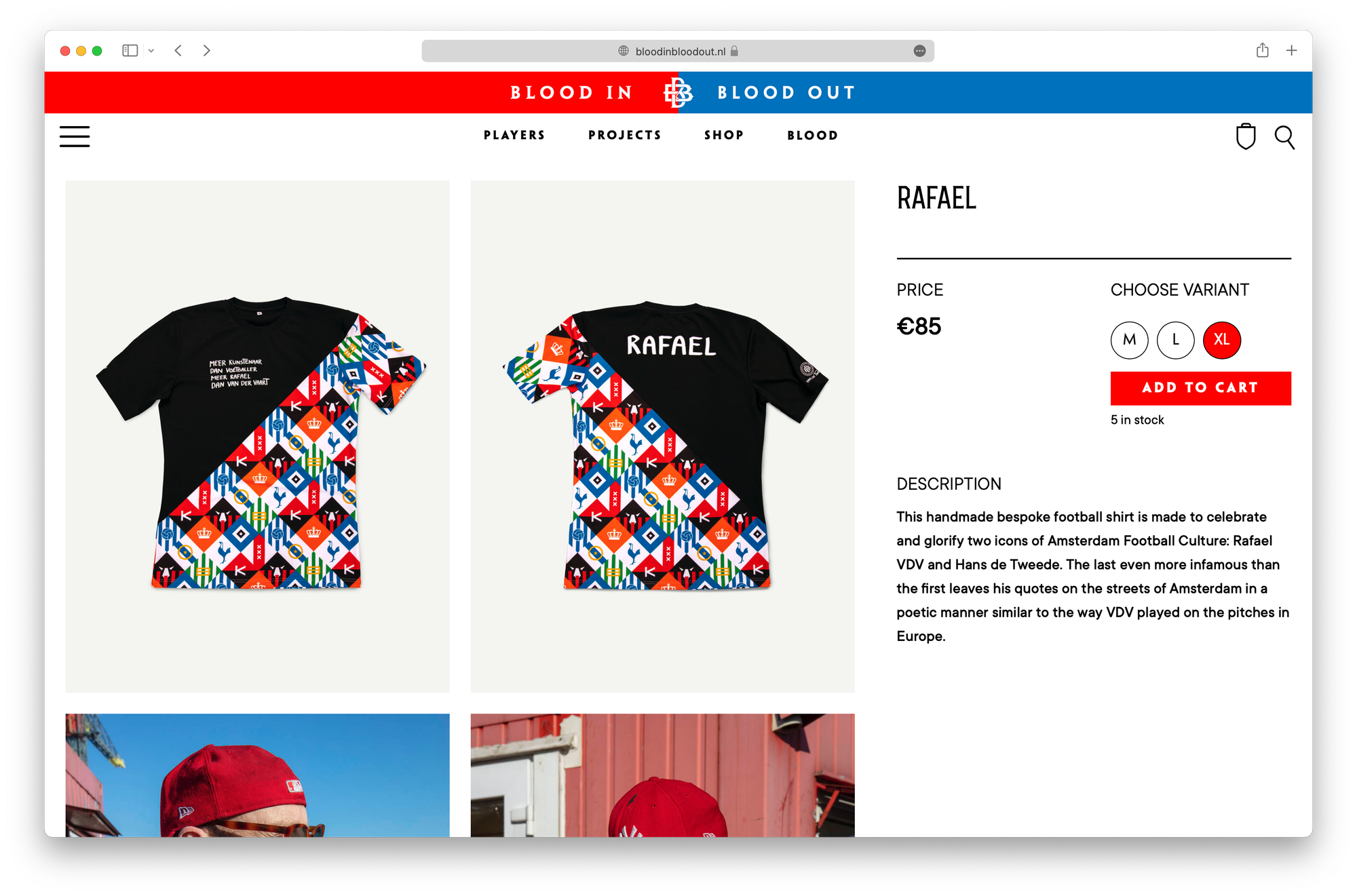Go back with the browser back arrow
This screenshot has width=1357, height=896.
click(178, 50)
